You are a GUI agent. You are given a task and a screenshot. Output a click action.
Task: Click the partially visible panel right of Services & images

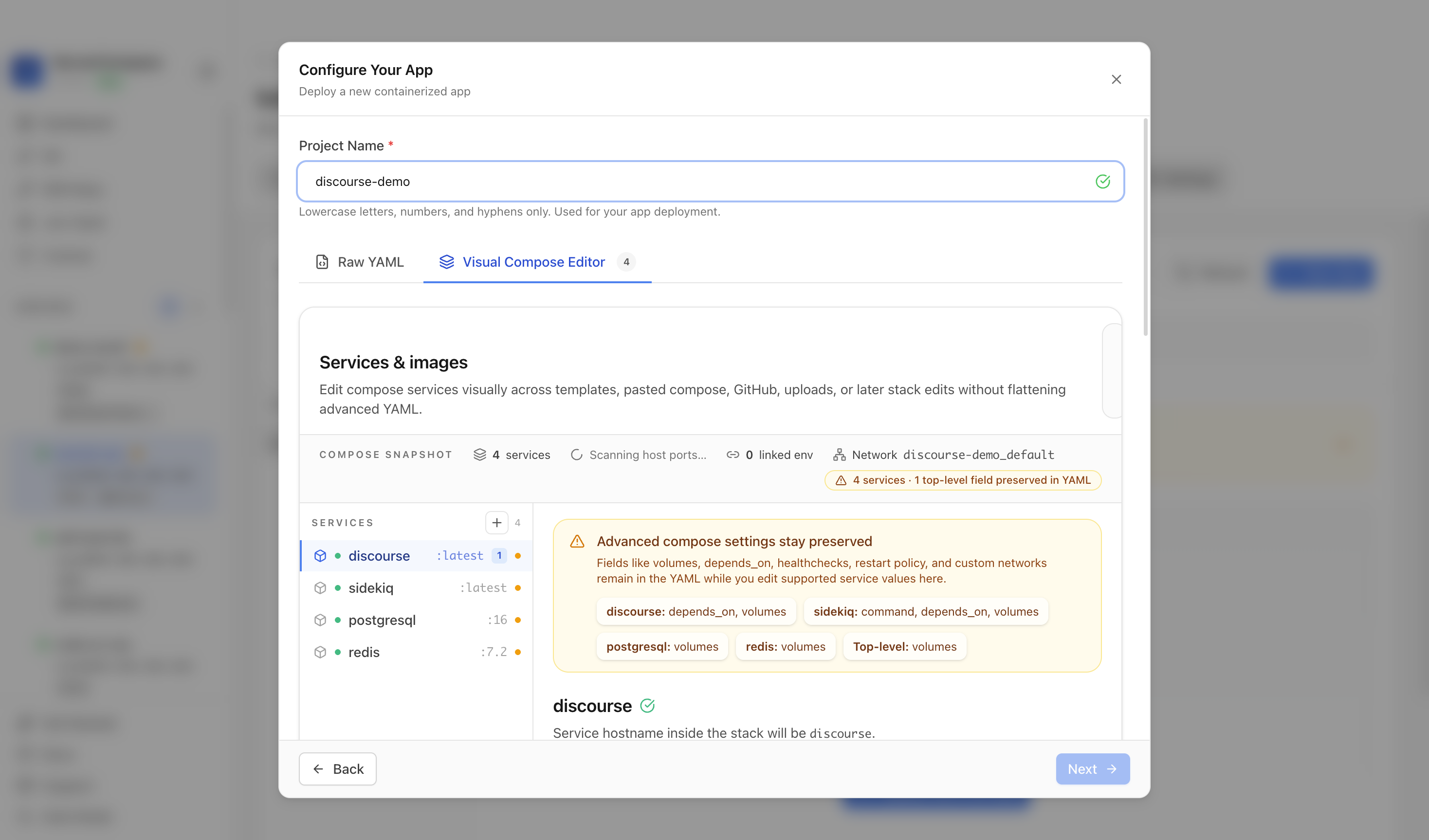click(x=1112, y=371)
